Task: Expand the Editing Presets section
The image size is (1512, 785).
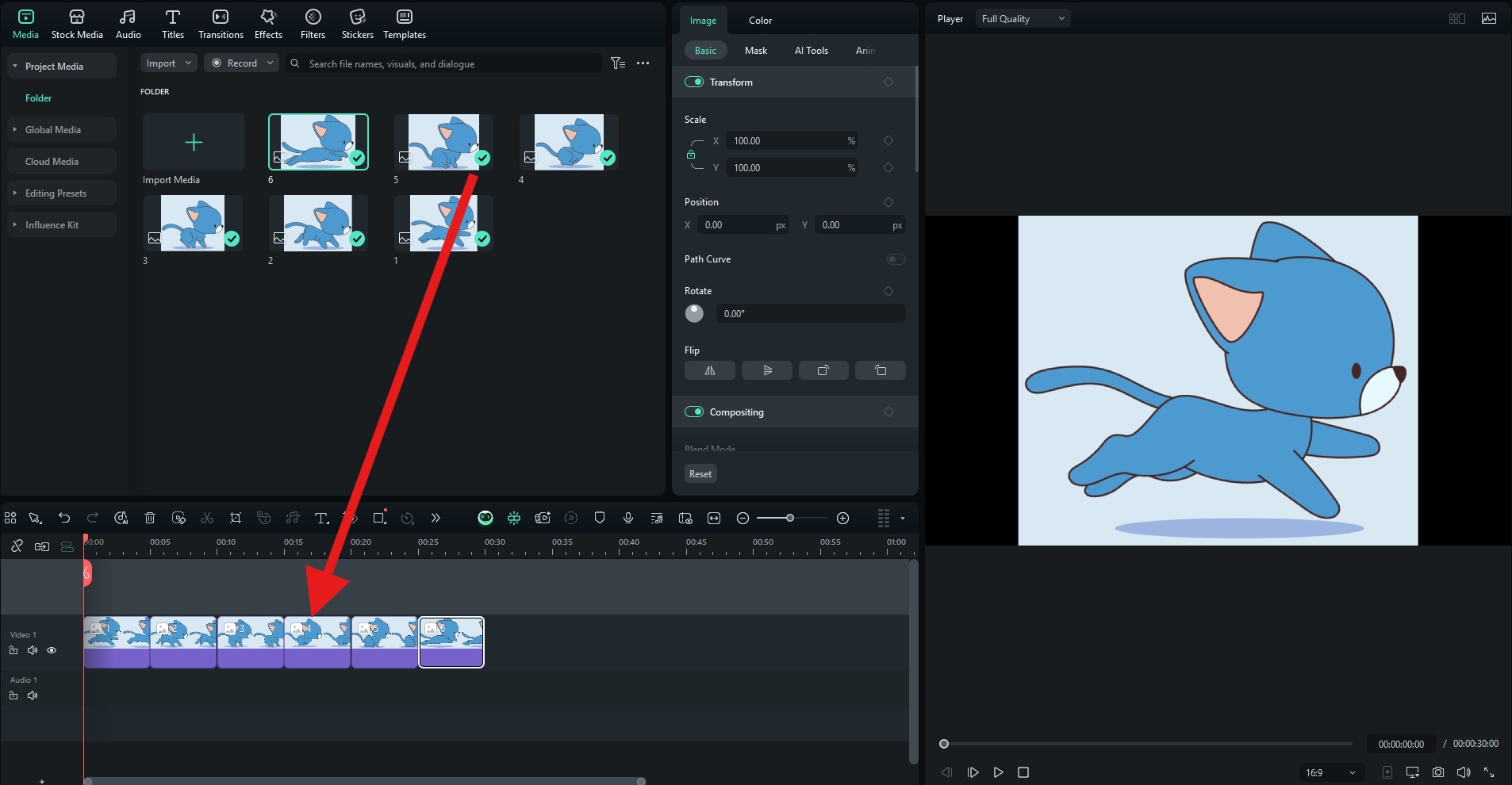Action: point(15,193)
